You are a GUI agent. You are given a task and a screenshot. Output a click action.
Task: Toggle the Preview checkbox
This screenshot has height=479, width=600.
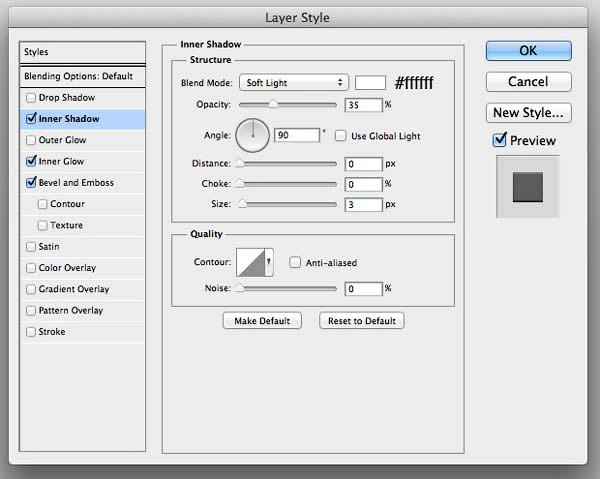coord(499,140)
